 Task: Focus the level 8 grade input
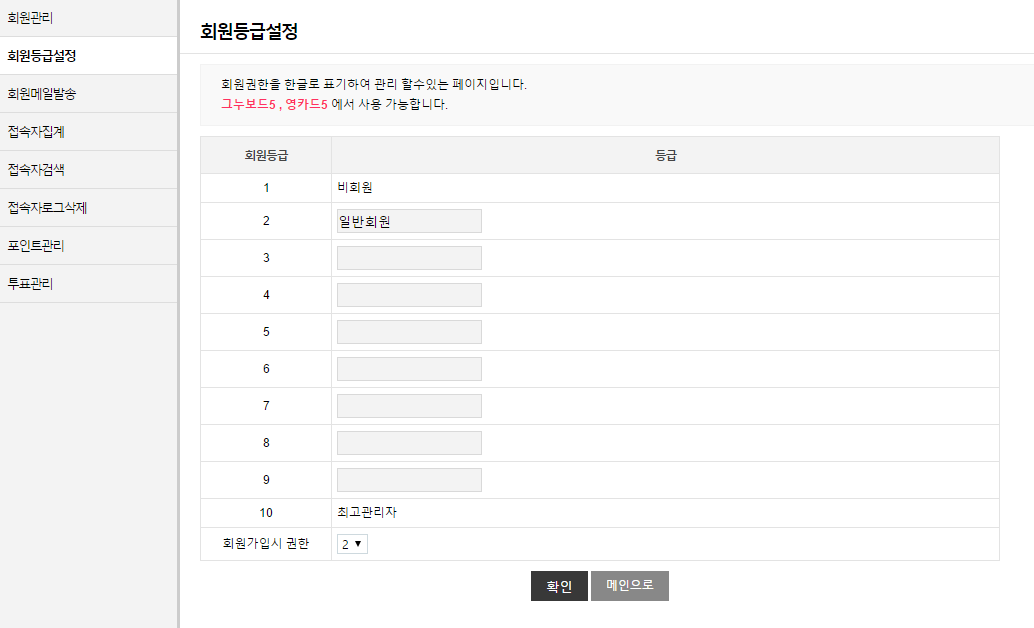(409, 443)
